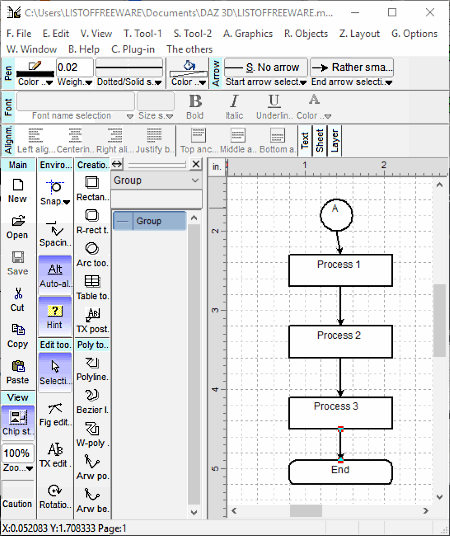Open the End arrow selection dropdown
The width and height of the screenshot is (450, 536).
click(352, 82)
